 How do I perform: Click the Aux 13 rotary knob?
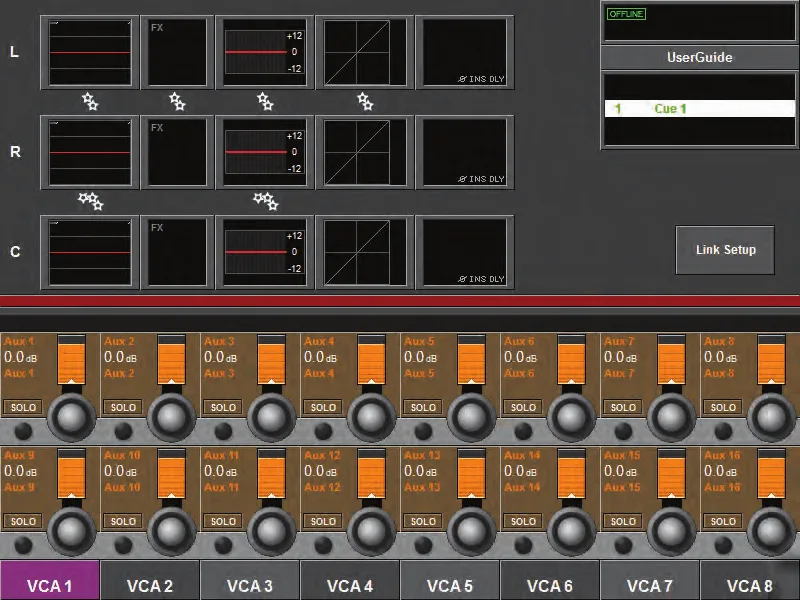471,531
